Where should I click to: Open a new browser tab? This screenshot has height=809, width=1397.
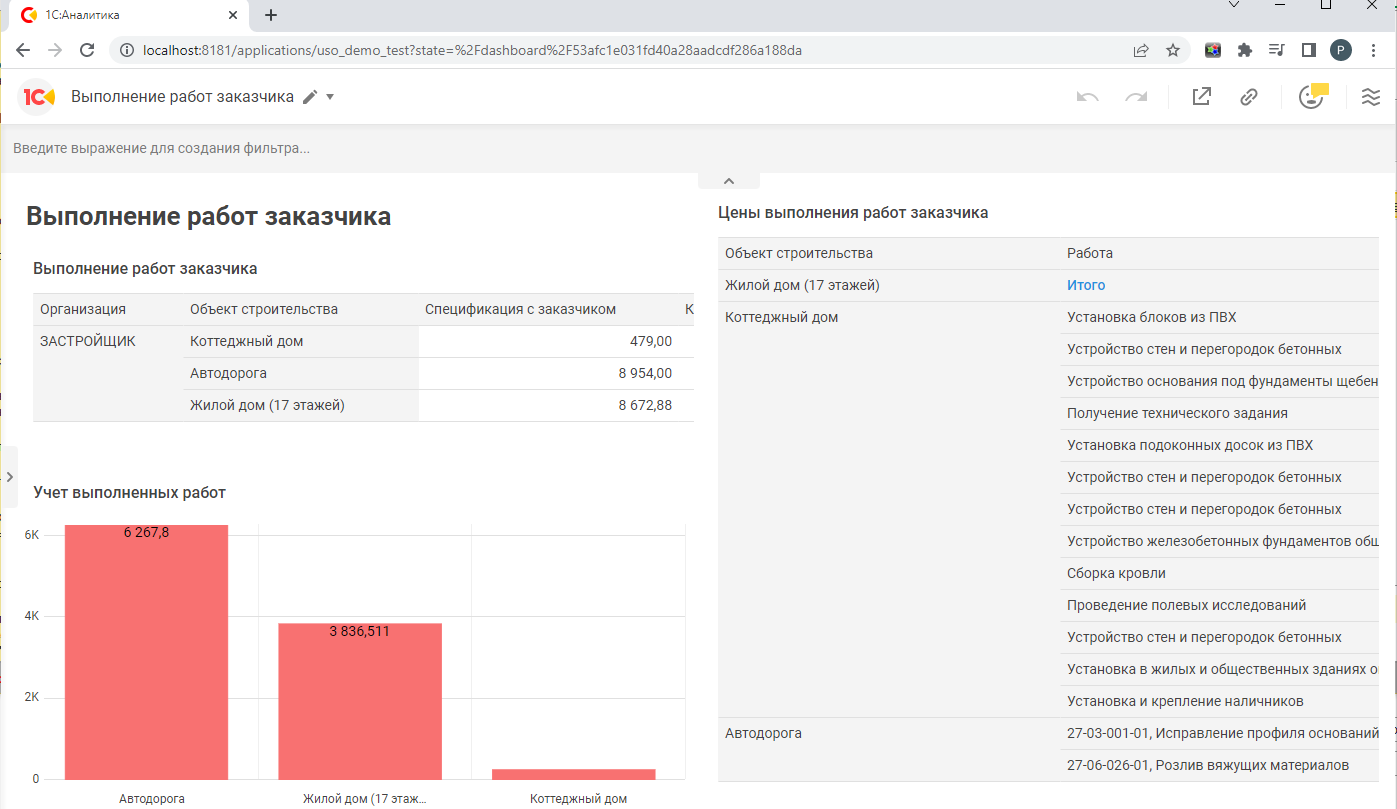click(271, 15)
